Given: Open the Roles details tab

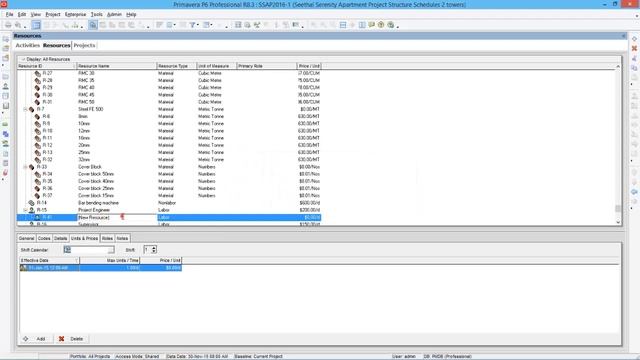Looking at the screenshot, I should coord(107,238).
